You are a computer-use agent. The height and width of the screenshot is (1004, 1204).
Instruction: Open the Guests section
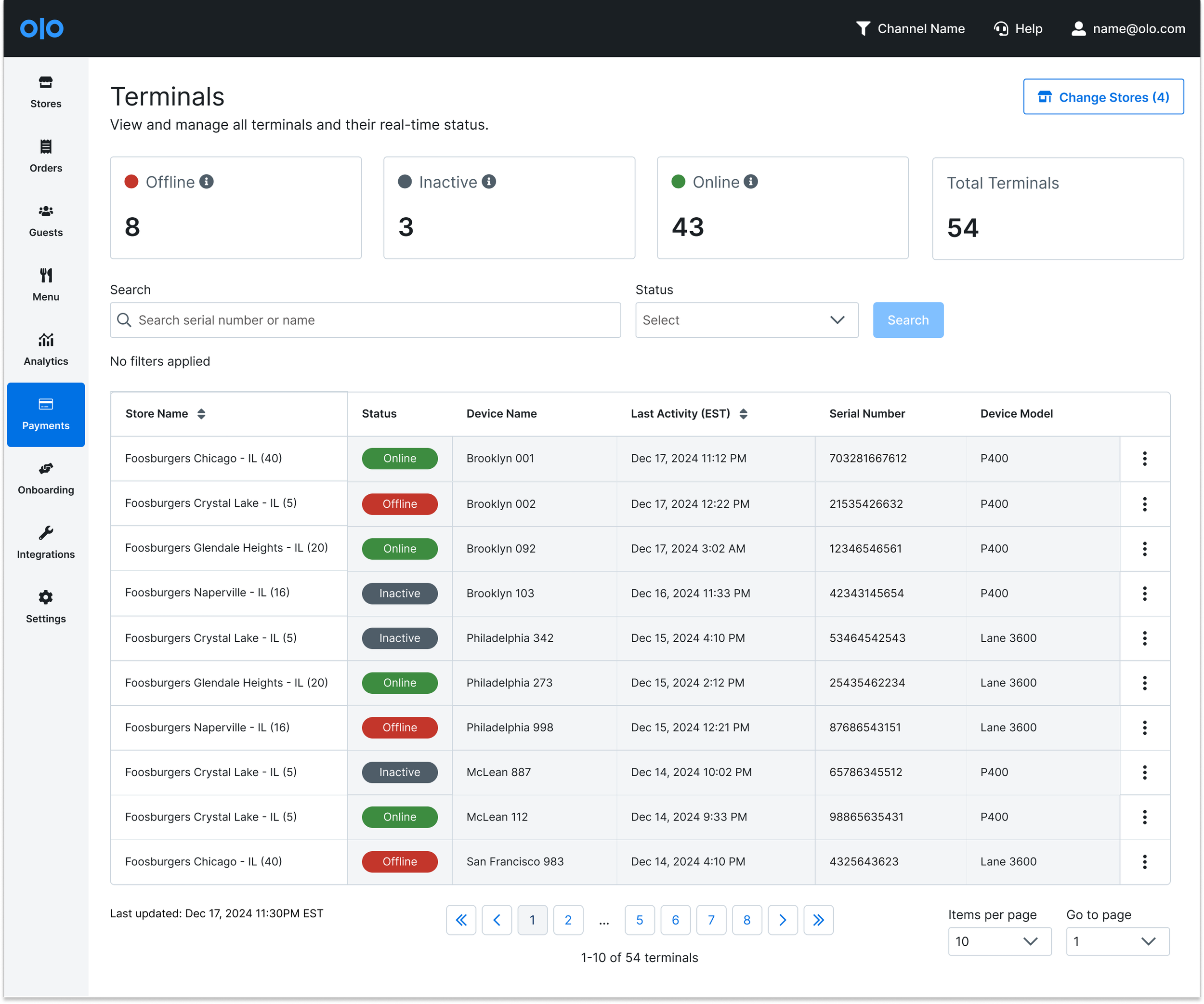46,221
